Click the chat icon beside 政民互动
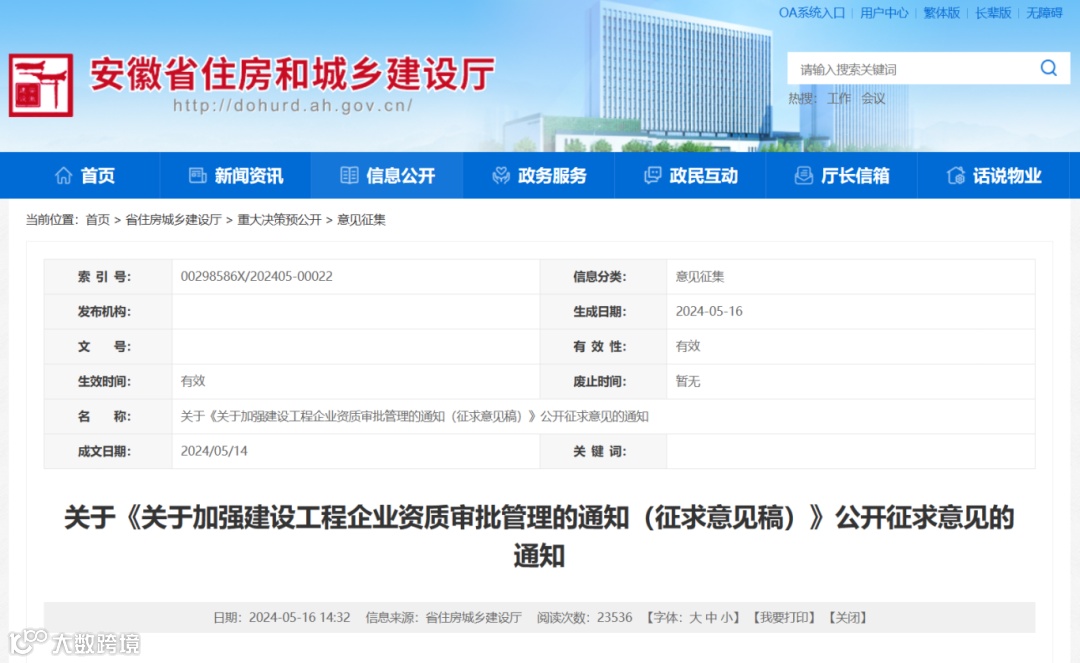Viewport: 1080px width, 663px height. click(x=652, y=176)
